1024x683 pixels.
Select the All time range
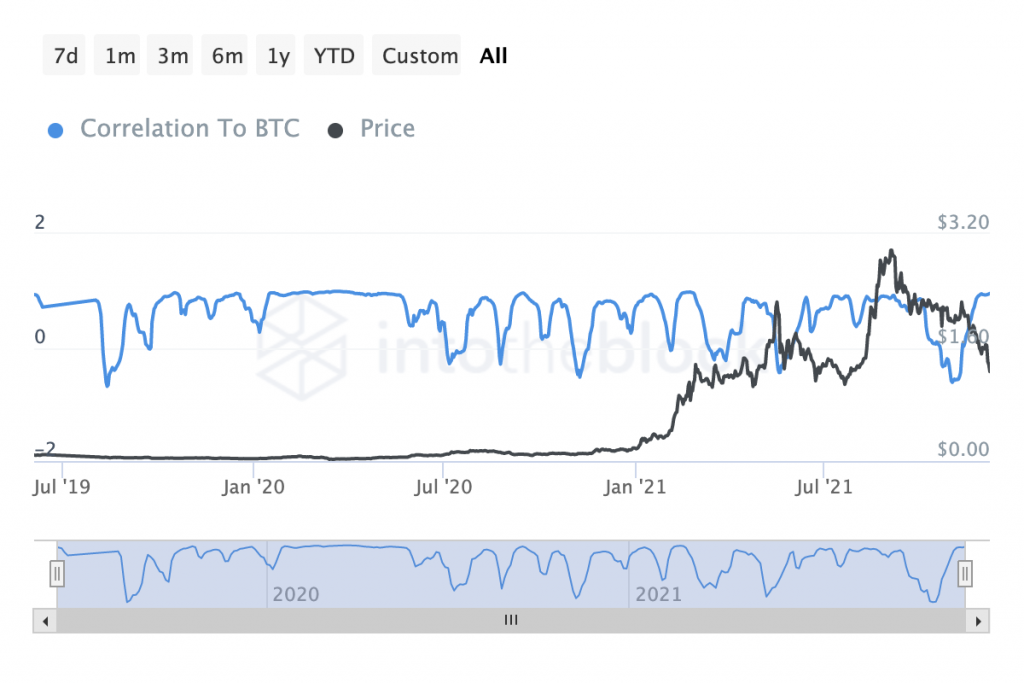(x=493, y=55)
